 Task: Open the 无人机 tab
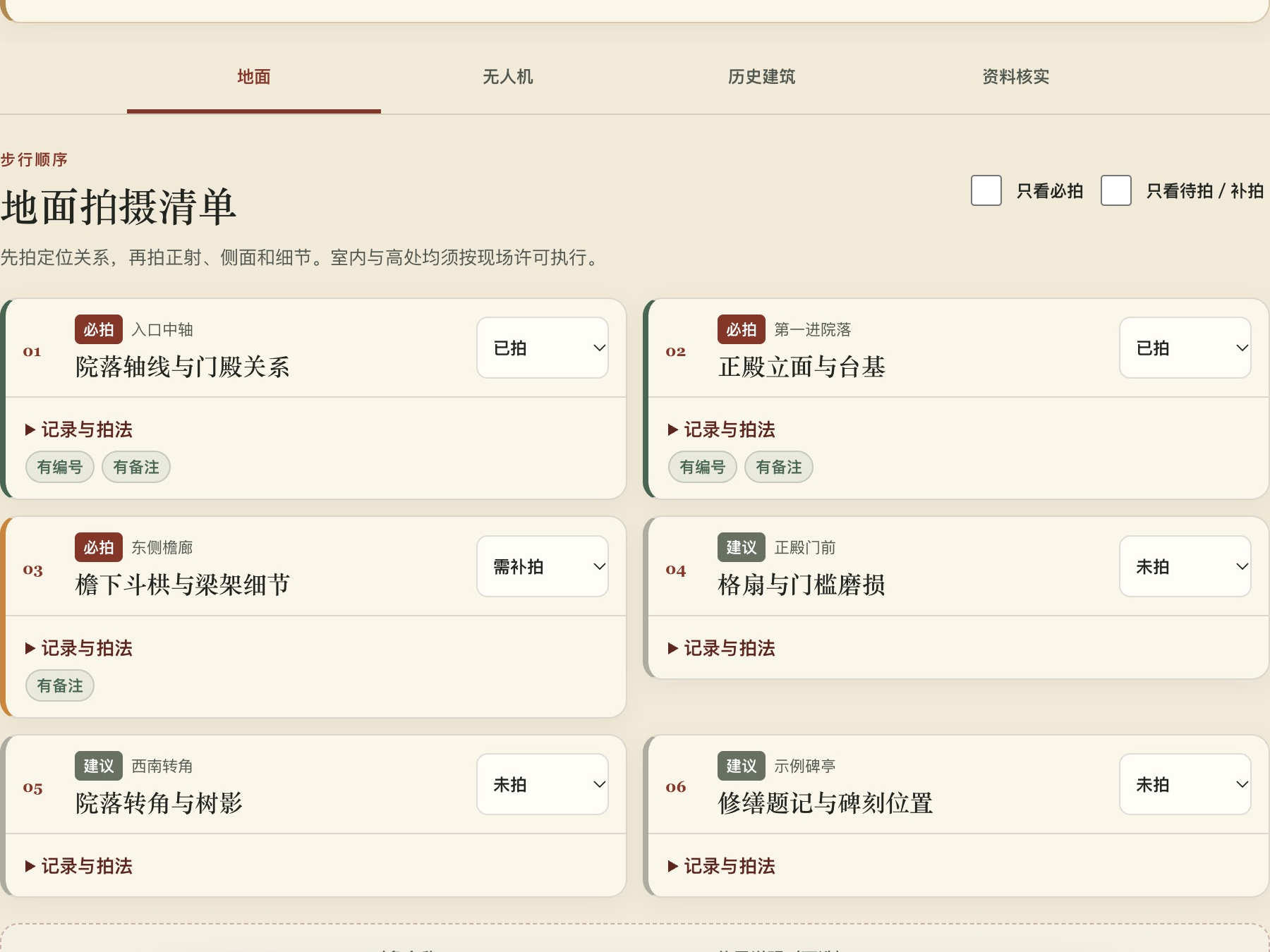508,77
